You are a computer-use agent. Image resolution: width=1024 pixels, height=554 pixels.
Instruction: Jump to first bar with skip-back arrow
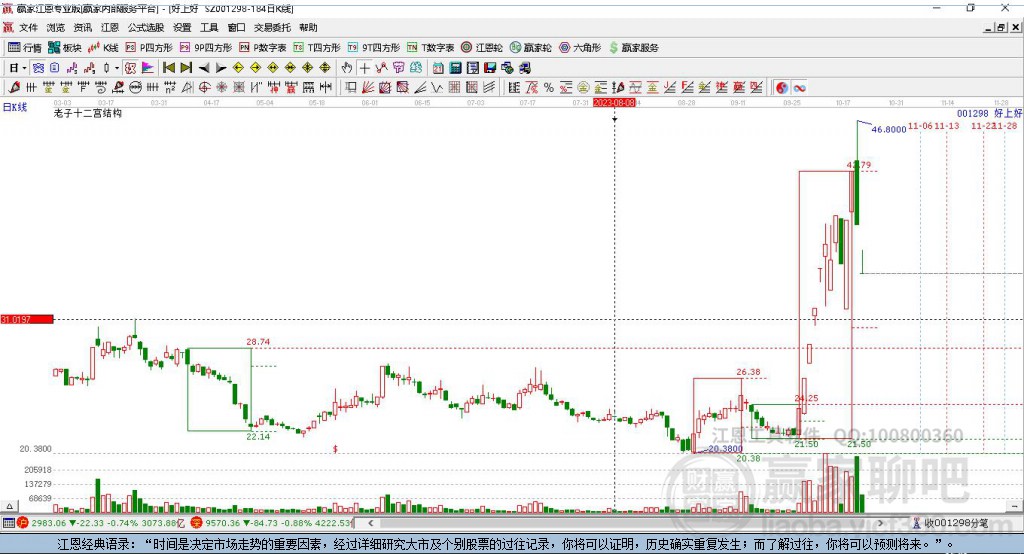tap(169, 68)
